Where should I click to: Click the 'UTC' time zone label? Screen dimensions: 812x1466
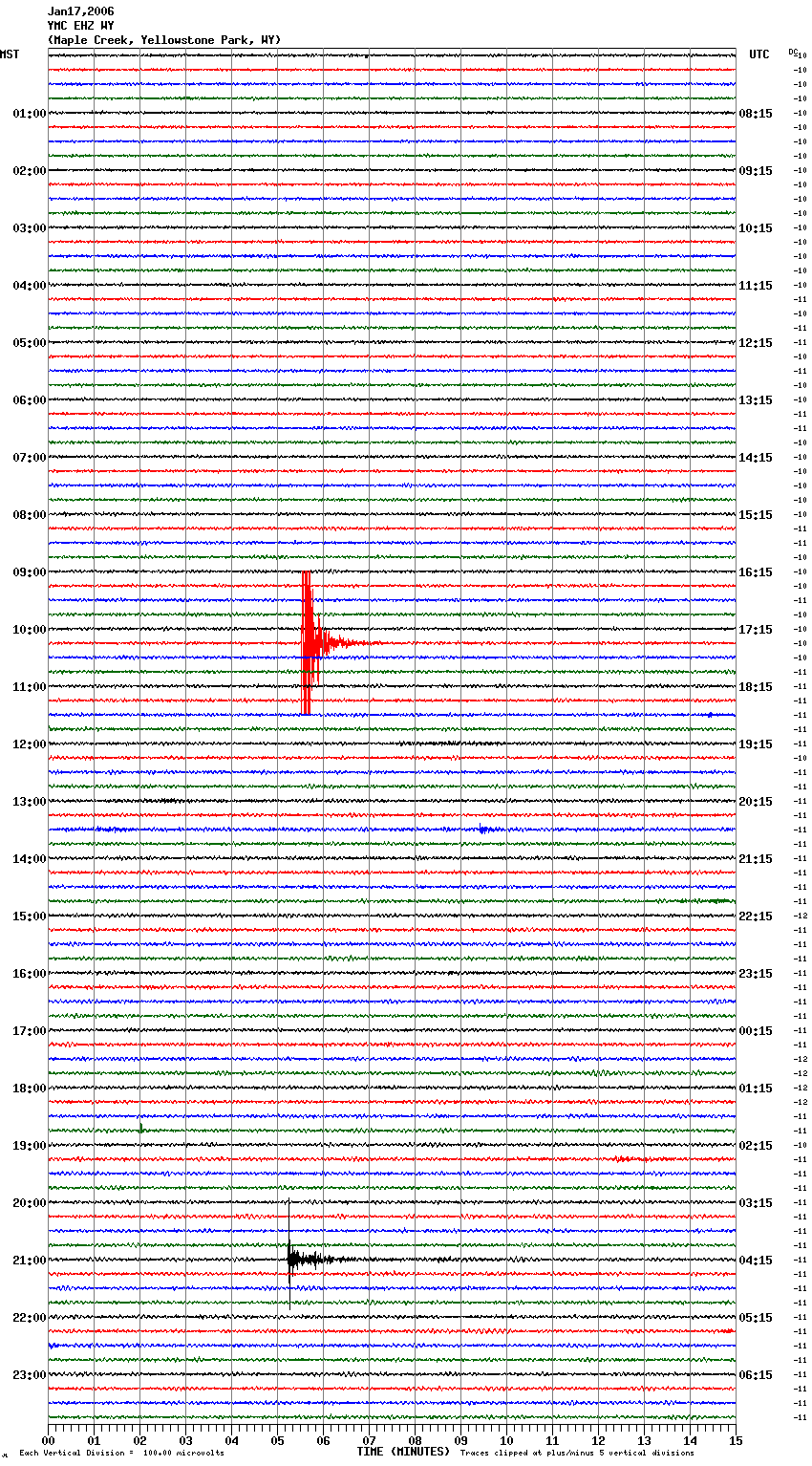pos(759,54)
